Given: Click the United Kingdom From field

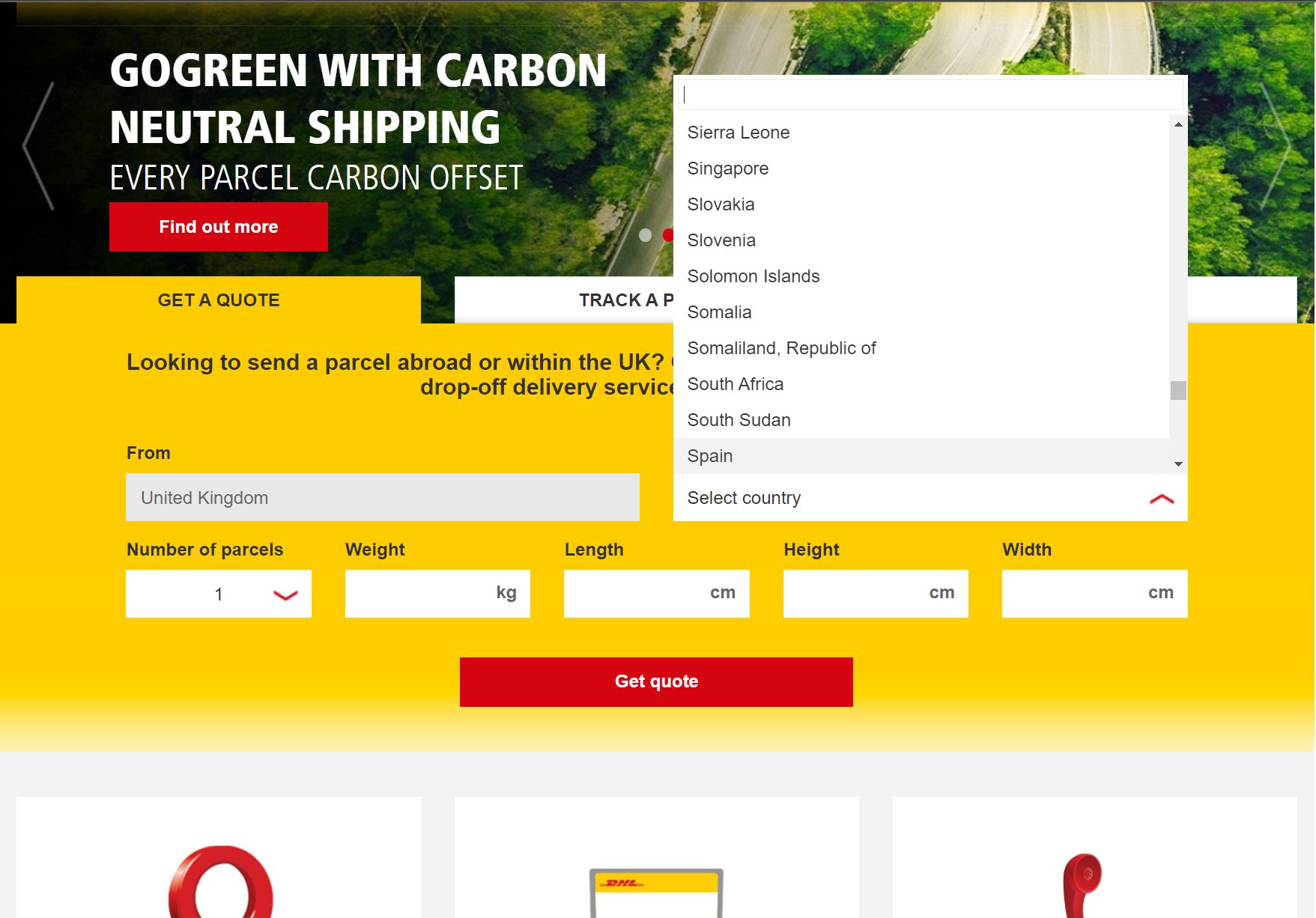Looking at the screenshot, I should tap(383, 497).
